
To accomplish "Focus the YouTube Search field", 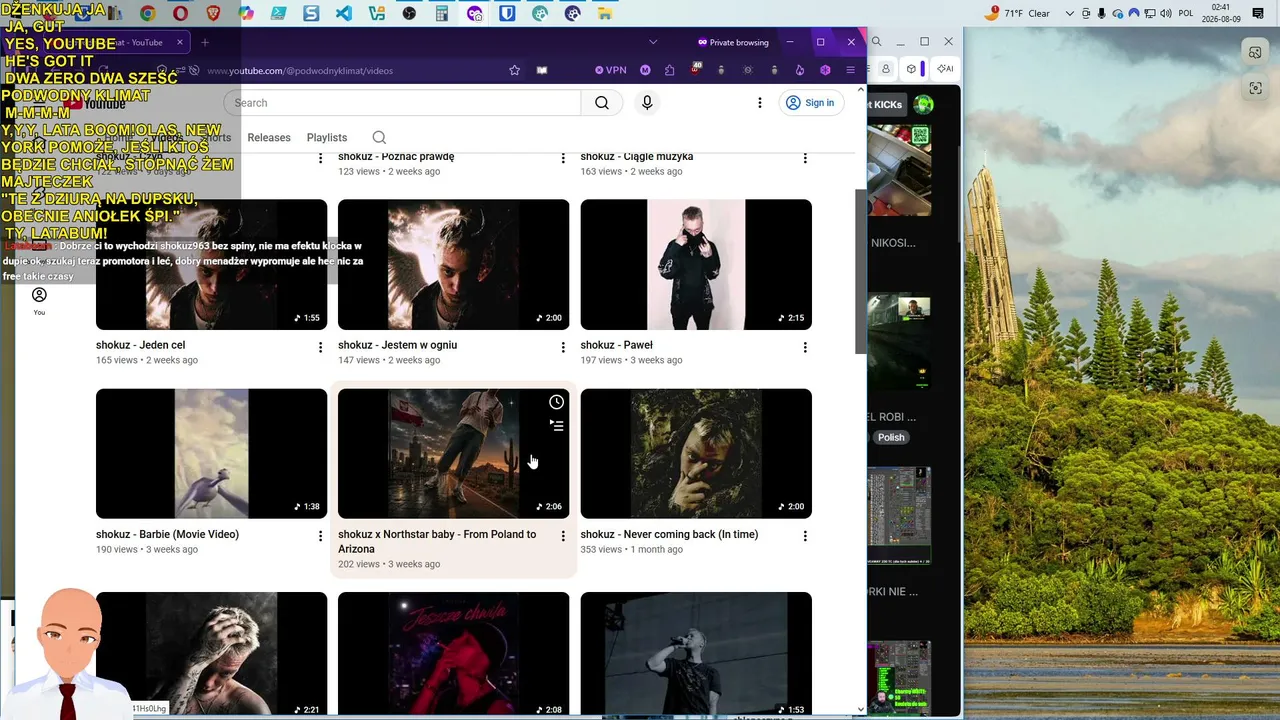I will 402,103.
